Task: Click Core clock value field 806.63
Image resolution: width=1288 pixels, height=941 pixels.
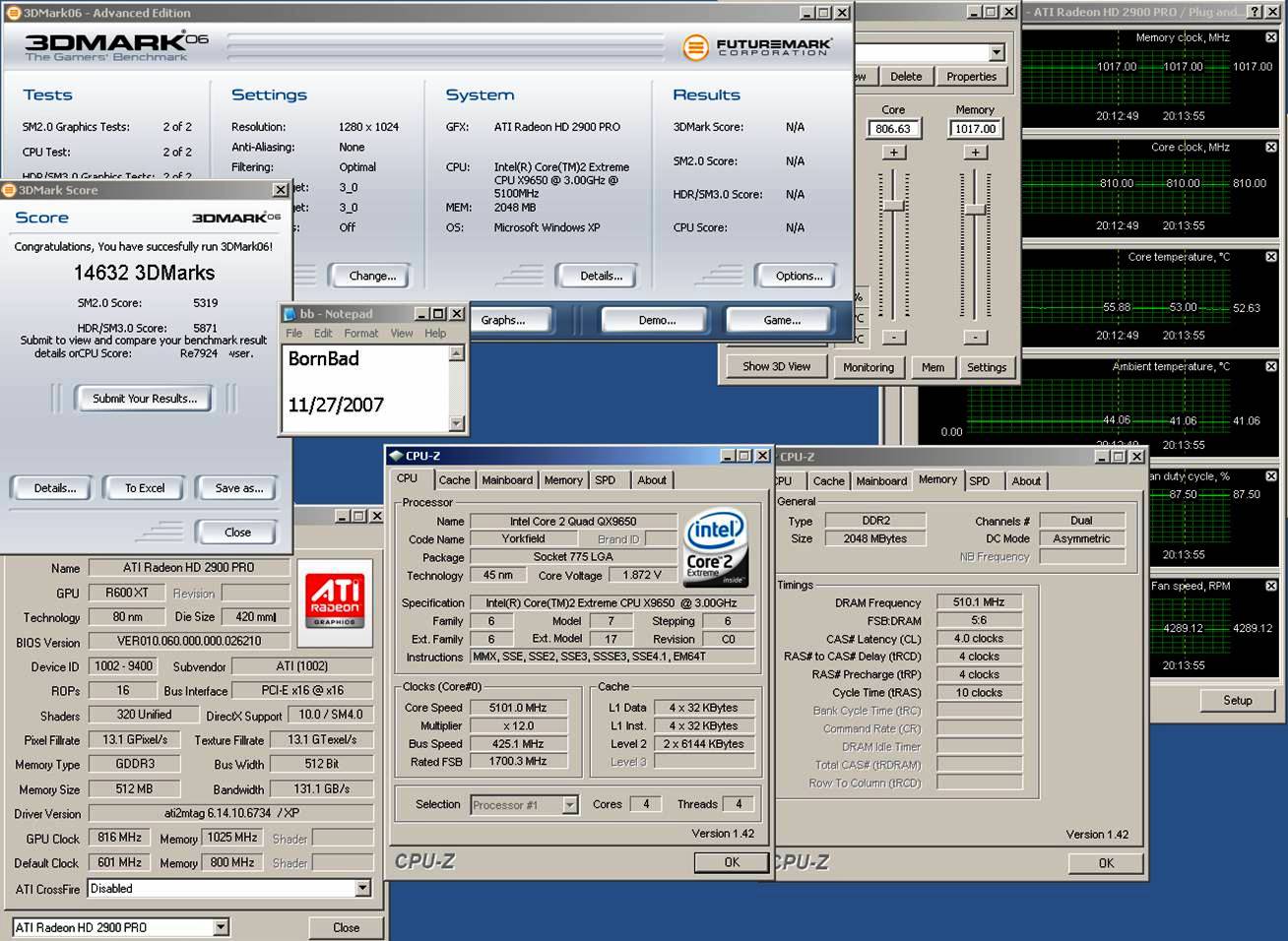Action: (893, 129)
